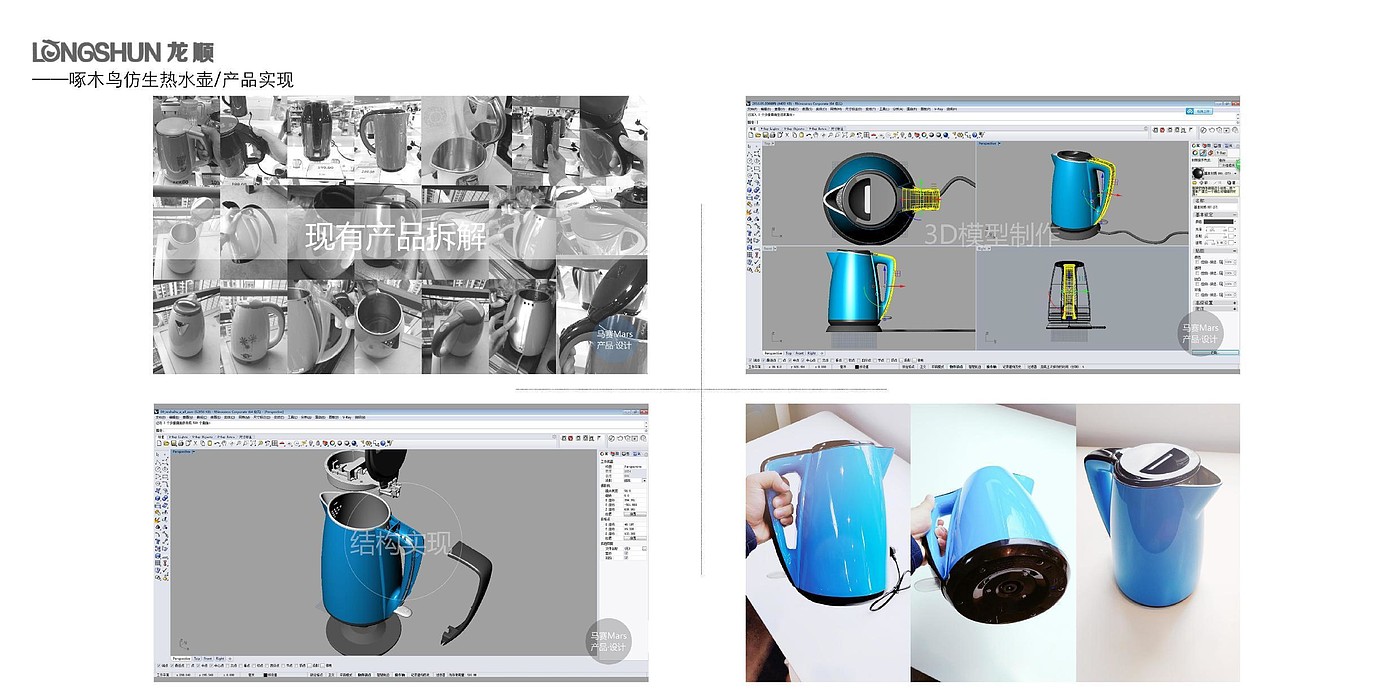Image resolution: width=1400 pixels, height=700 pixels.
Task: Click photo of hand holding blue kettle
Action: 828,543
